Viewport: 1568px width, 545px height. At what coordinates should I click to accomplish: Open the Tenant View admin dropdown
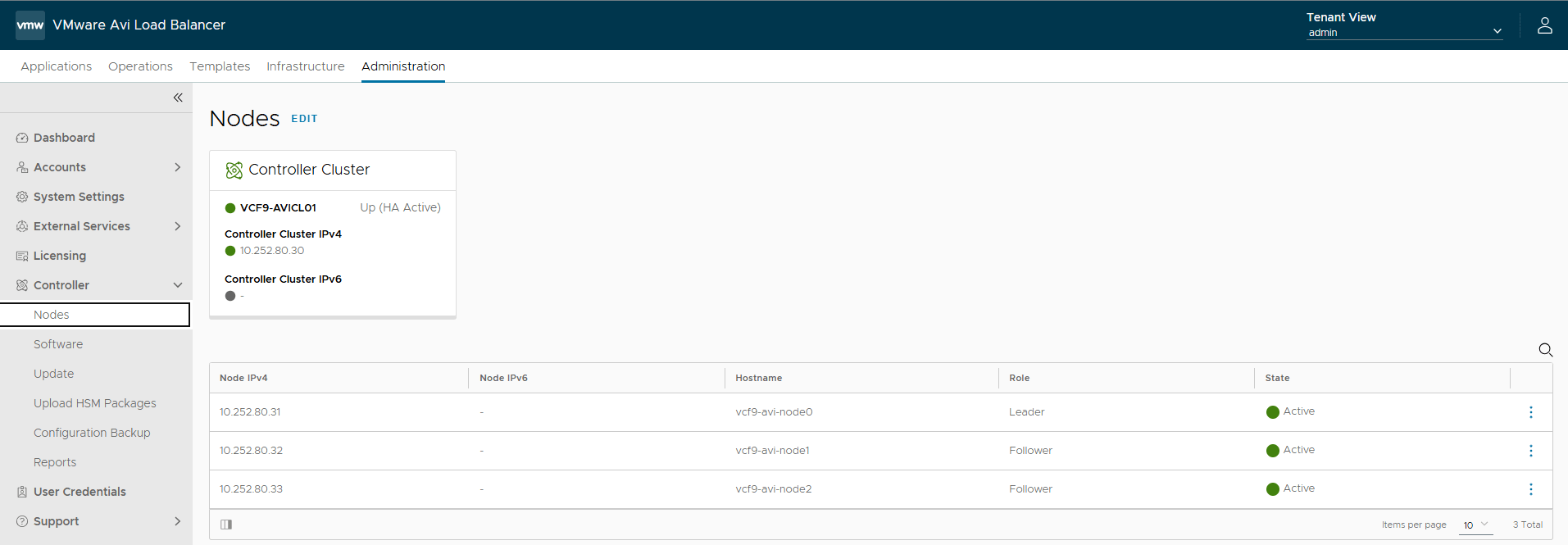click(x=1405, y=32)
